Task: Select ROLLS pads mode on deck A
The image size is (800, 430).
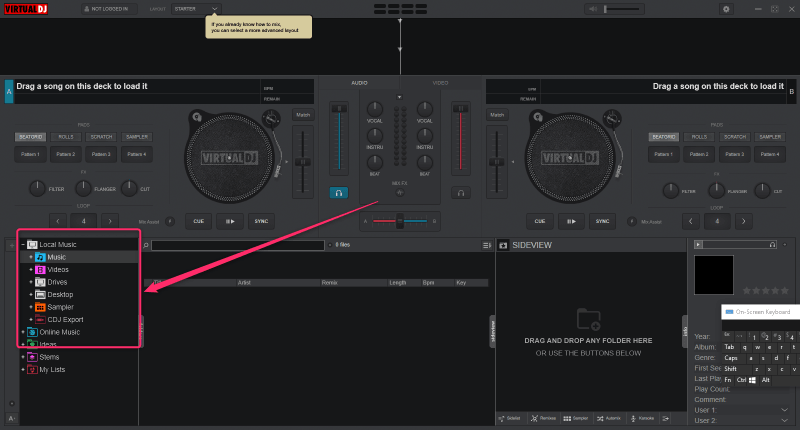Action: 66,137
